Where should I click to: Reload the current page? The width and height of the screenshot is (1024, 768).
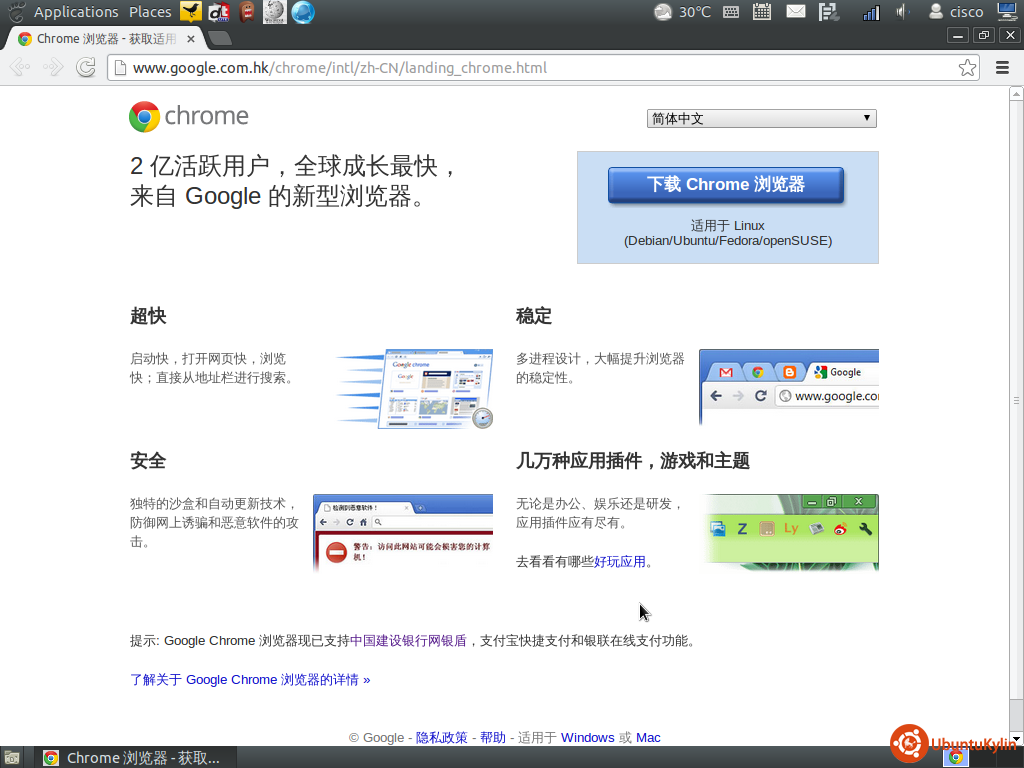(x=86, y=67)
